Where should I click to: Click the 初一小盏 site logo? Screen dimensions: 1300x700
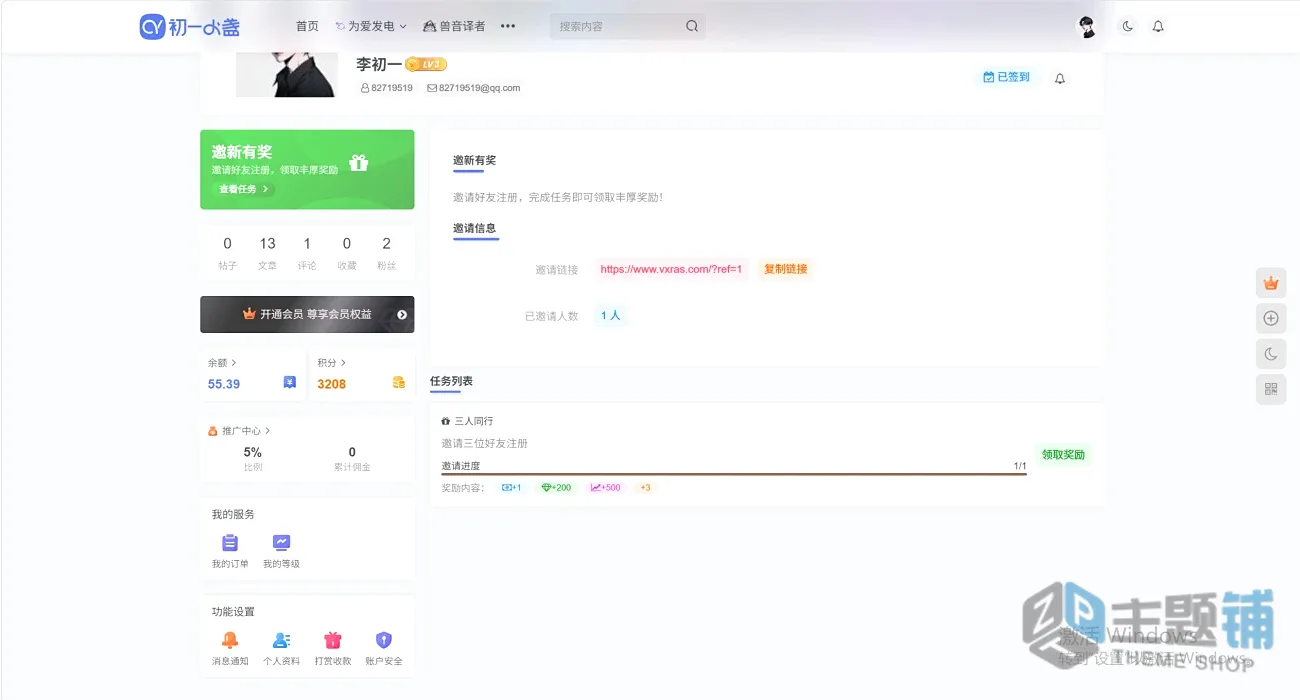(190, 26)
